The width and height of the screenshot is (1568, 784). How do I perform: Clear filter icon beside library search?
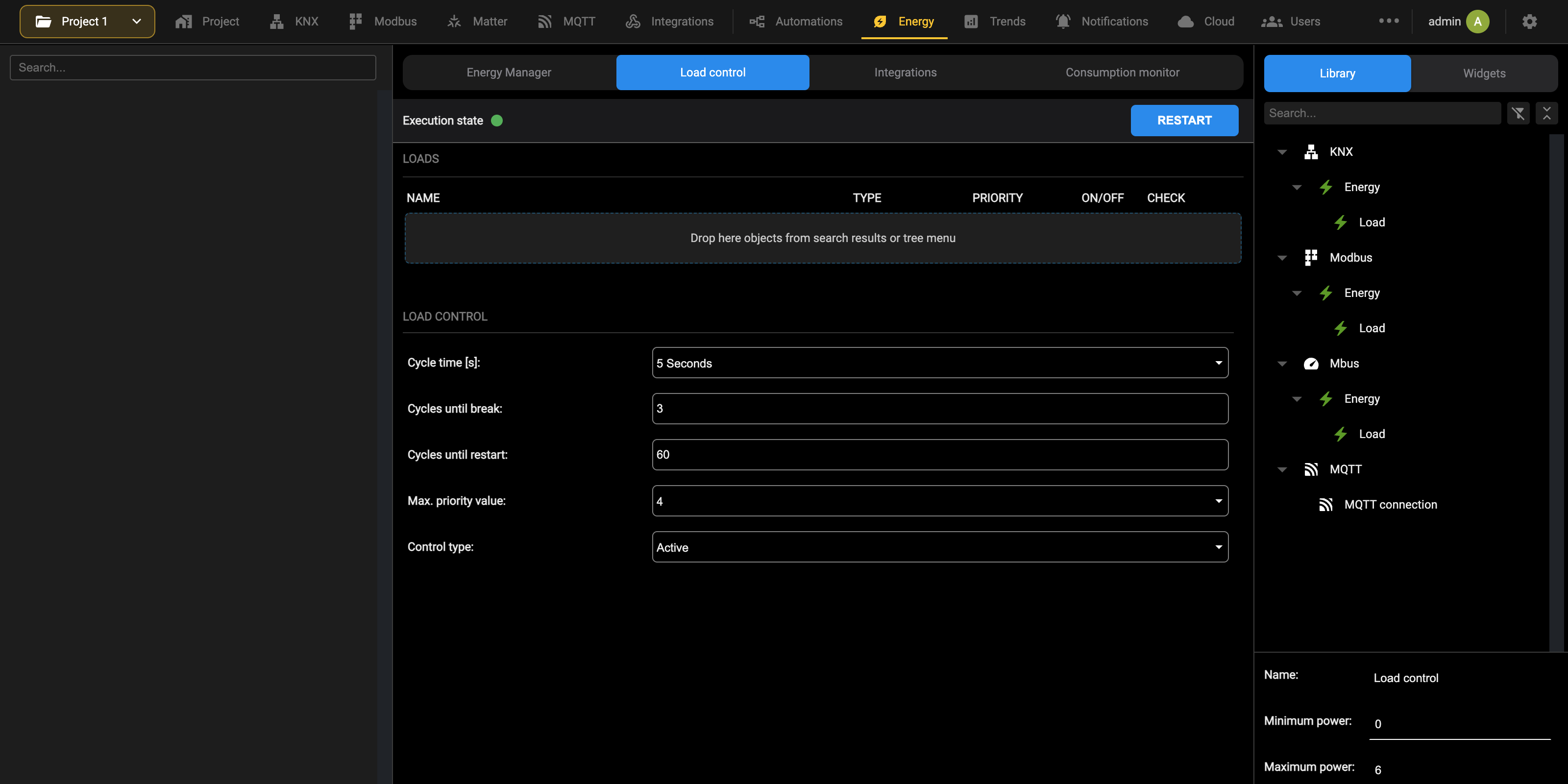(x=1518, y=113)
